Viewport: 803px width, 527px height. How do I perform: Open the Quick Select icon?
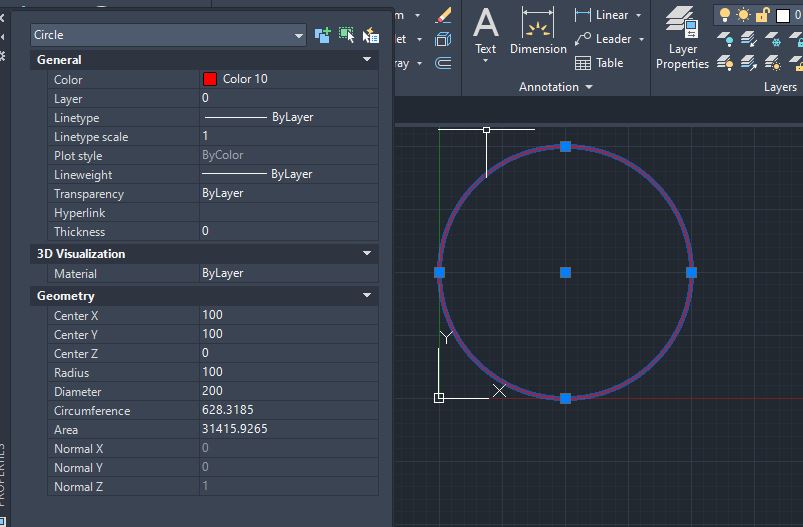(370, 35)
